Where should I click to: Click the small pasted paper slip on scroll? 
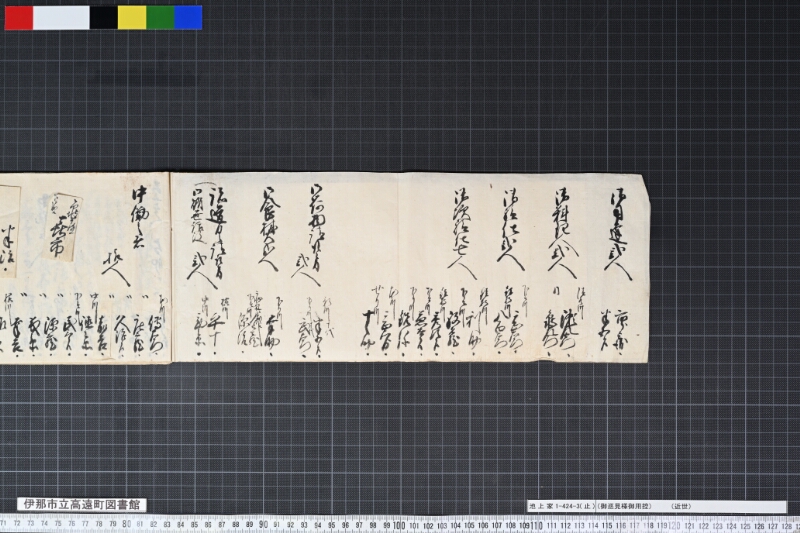click(63, 227)
